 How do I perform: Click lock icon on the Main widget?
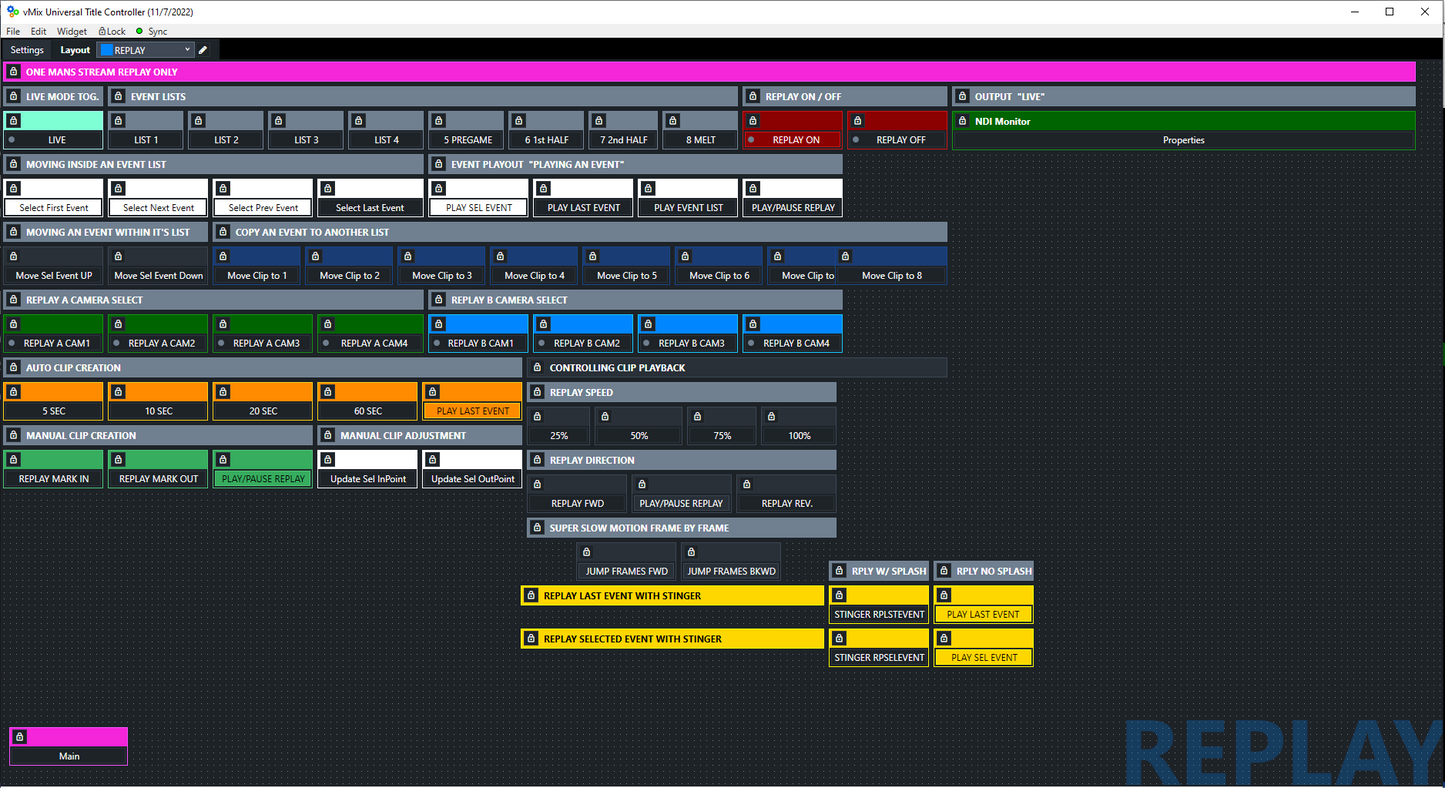click(x=19, y=737)
